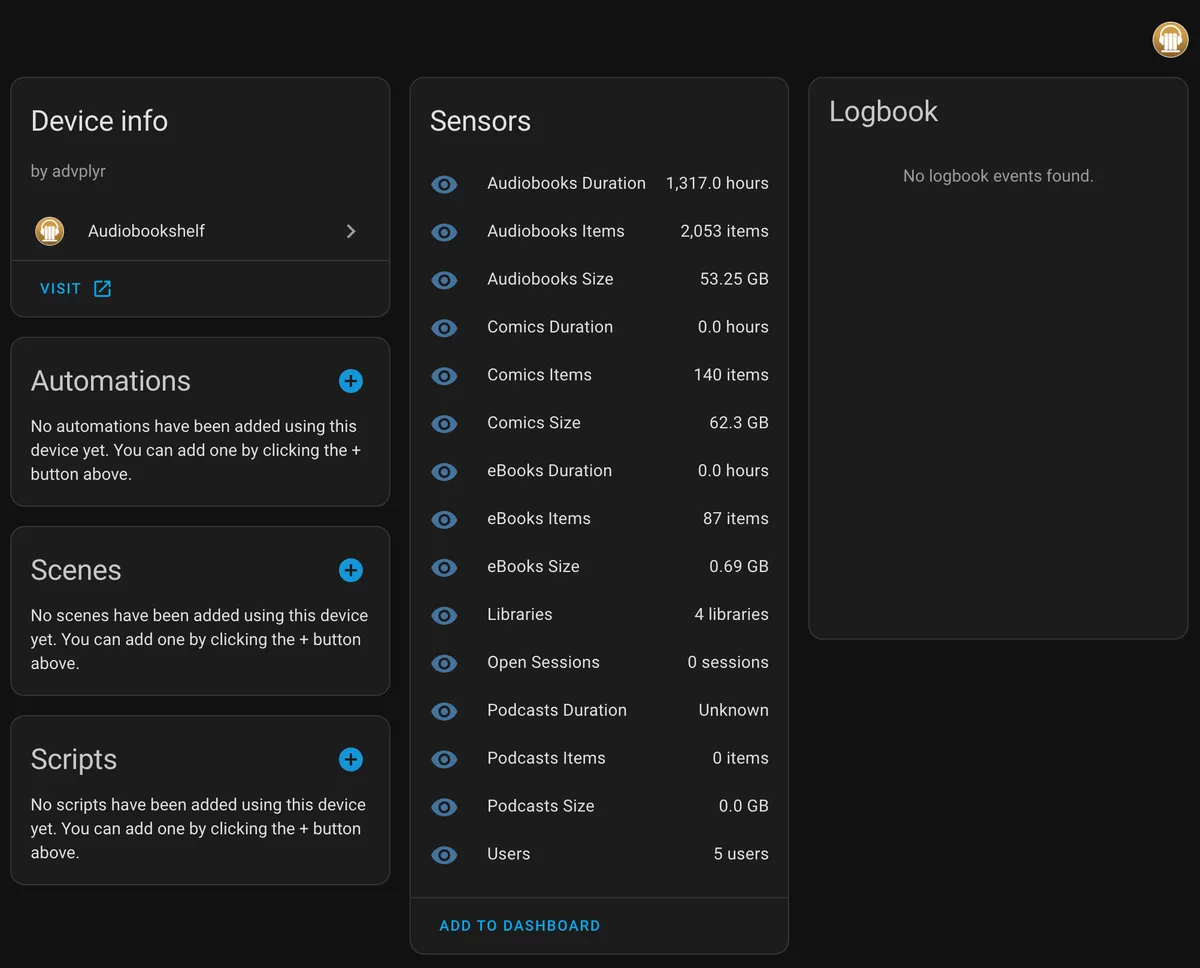Click the 'by advplyr' text
Screen dimensions: 1200x968
[68, 171]
